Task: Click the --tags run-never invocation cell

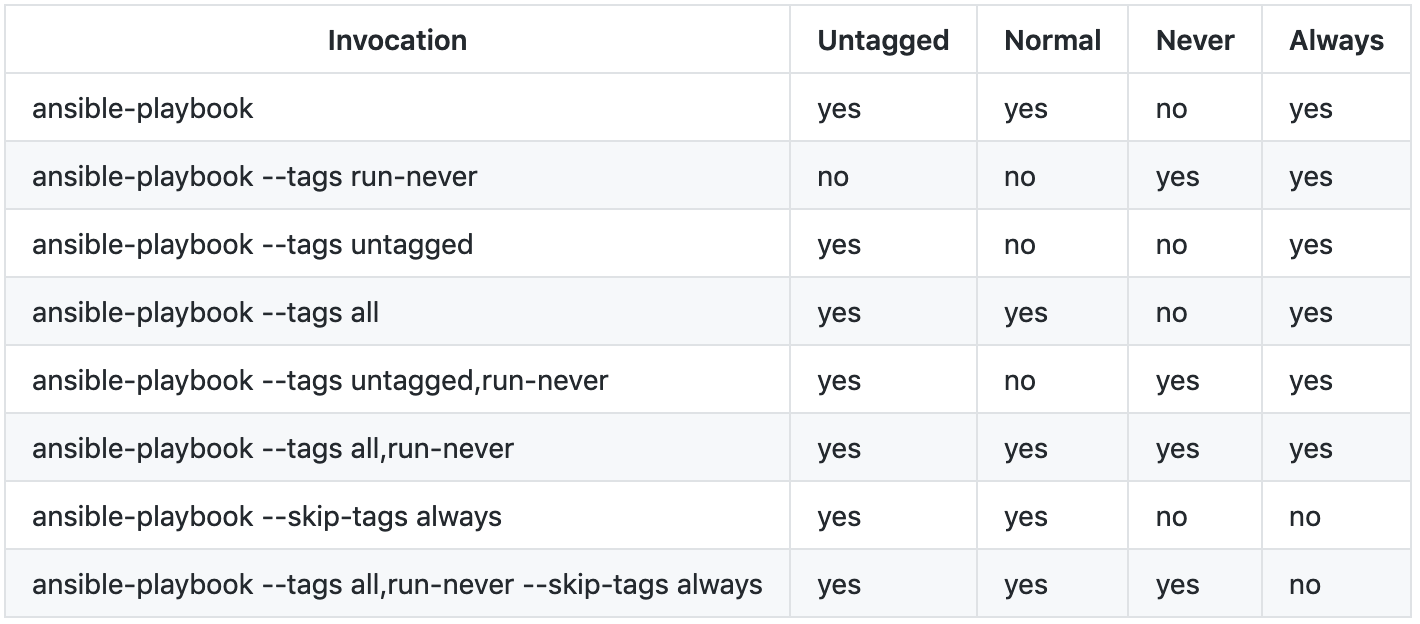Action: [397, 175]
